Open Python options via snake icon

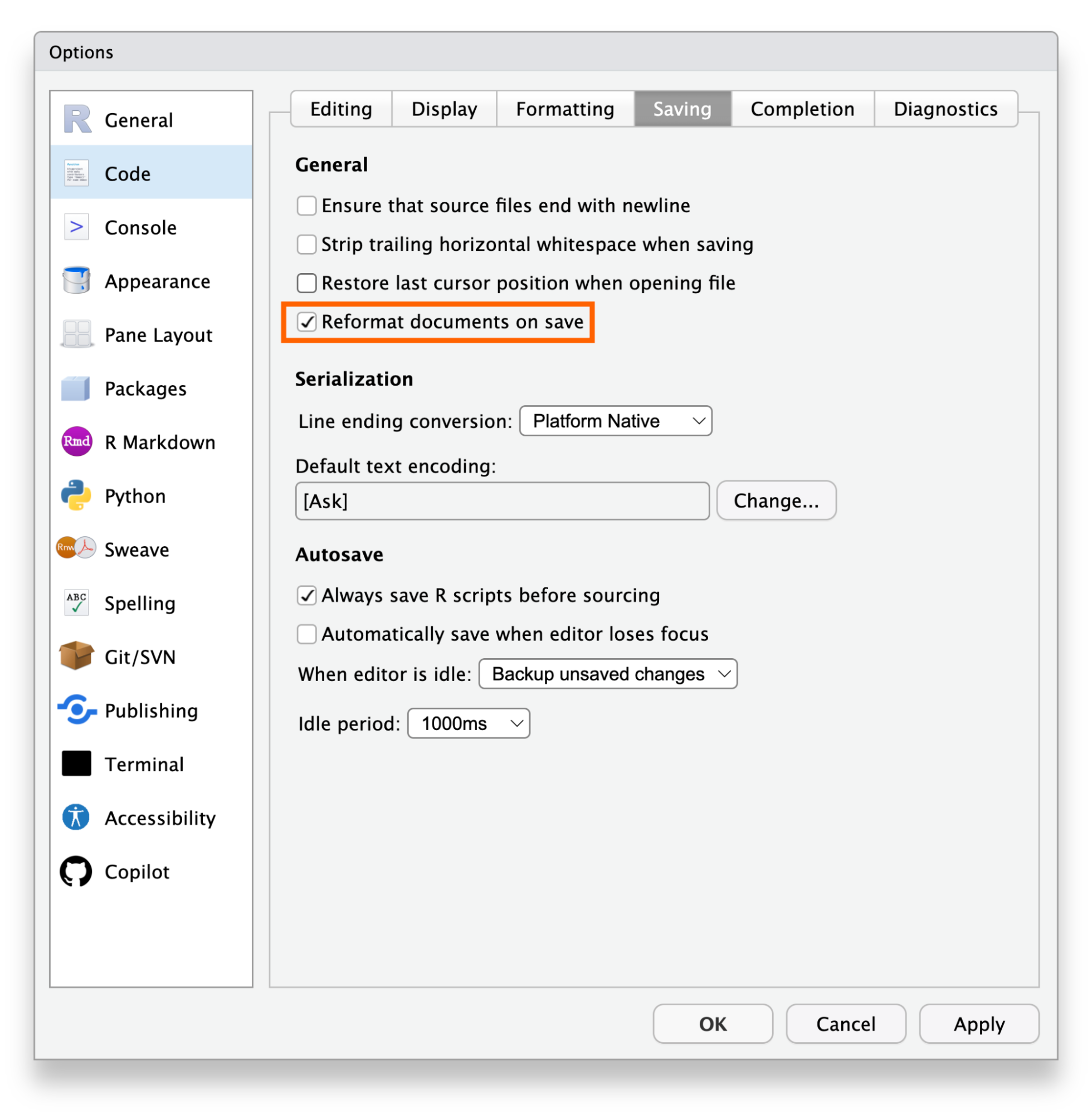(76, 495)
